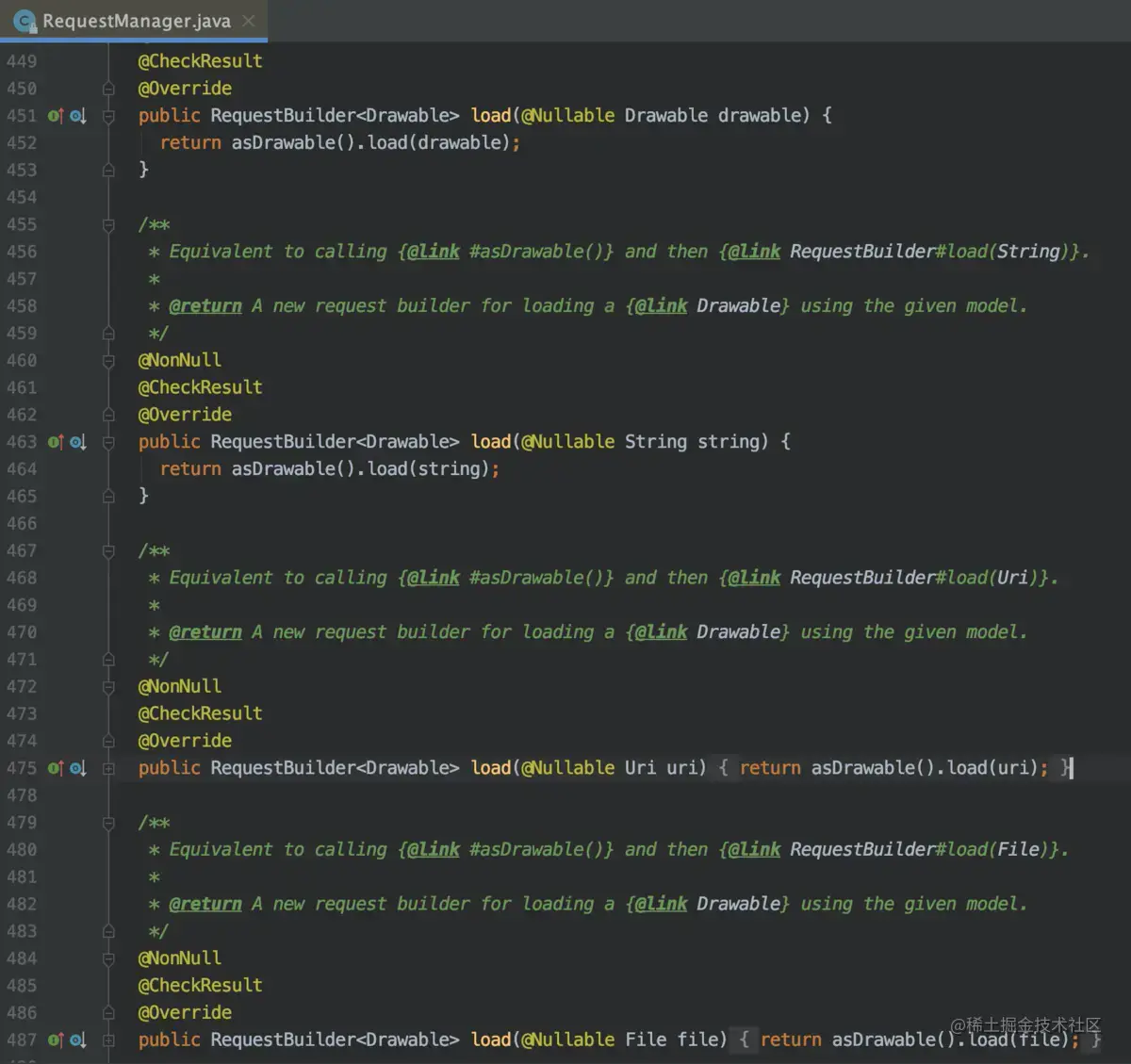Expand the folded load(File) method at line 487
The width and height of the screenshot is (1131, 1064).
coord(108,1039)
